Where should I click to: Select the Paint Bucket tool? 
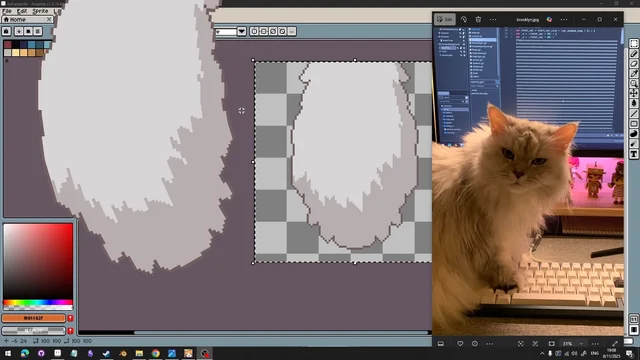pyautogui.click(x=633, y=103)
